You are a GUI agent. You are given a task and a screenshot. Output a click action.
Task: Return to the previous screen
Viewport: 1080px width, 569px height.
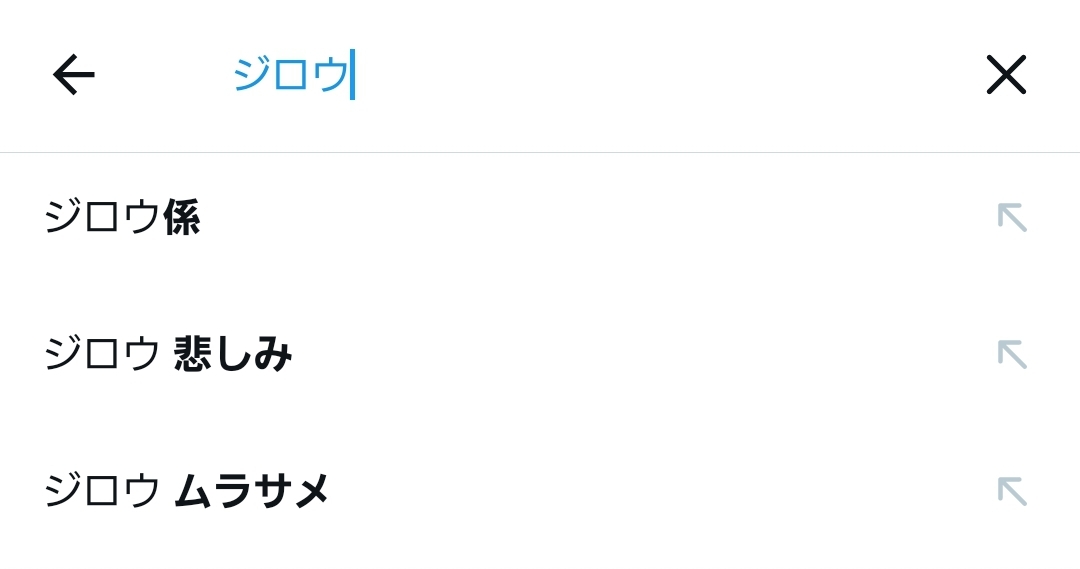pyautogui.click(x=73, y=74)
